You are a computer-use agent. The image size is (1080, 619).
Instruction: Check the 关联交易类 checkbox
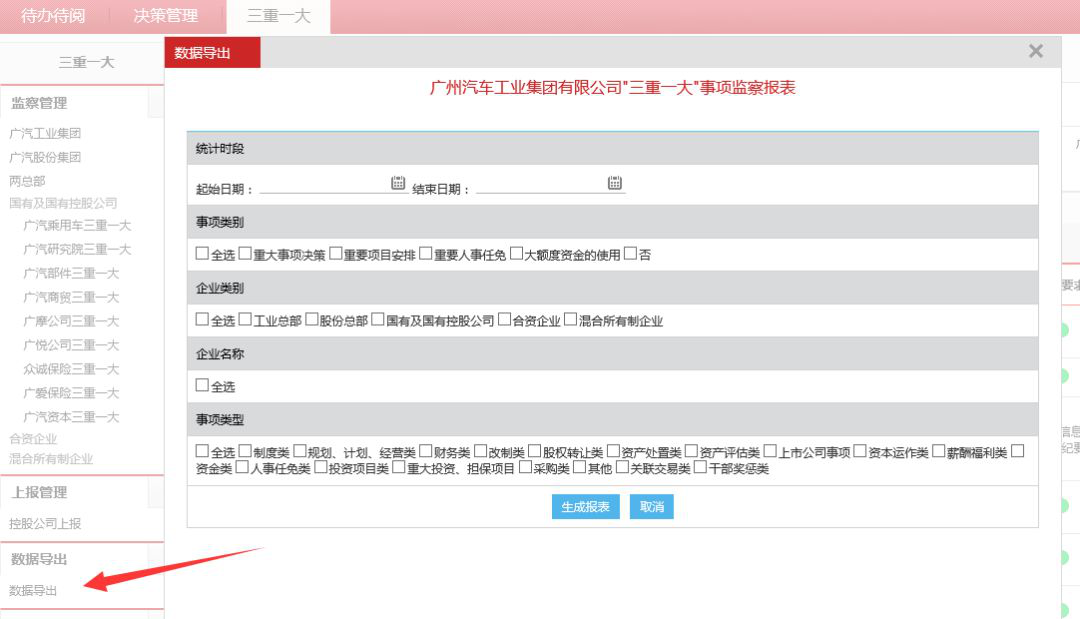coord(623,467)
